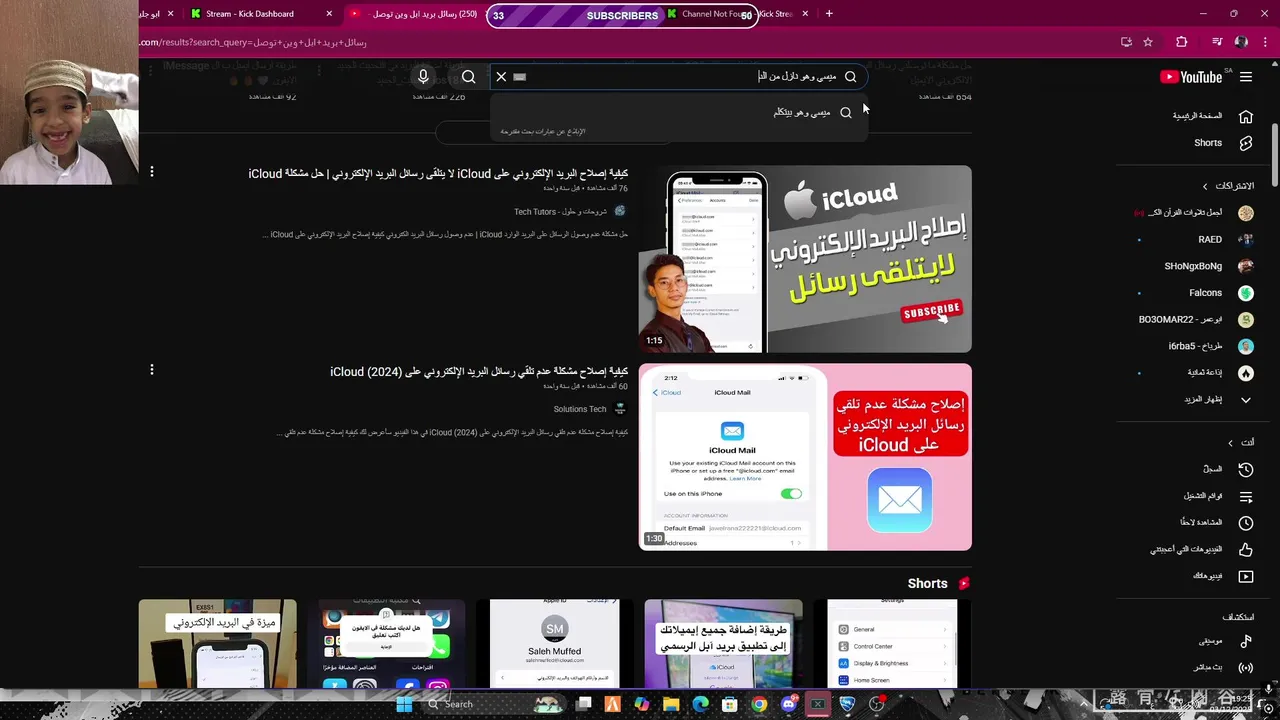Click the browser address bar URL
Viewport: 1280px width, 720px height.
point(253,42)
